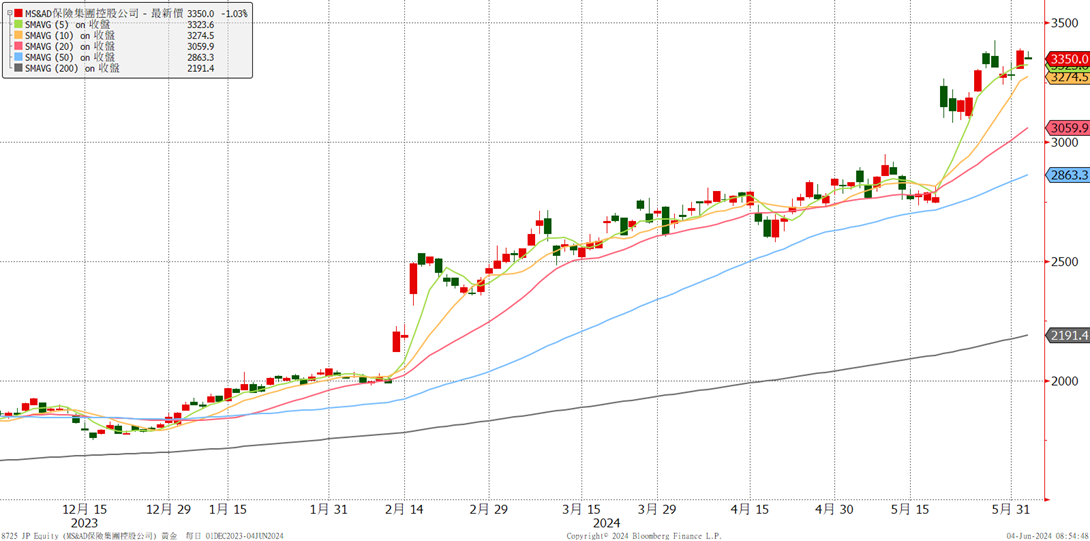1090x541 pixels.
Task: Click the 5月 15 date label
Action: 912,509
